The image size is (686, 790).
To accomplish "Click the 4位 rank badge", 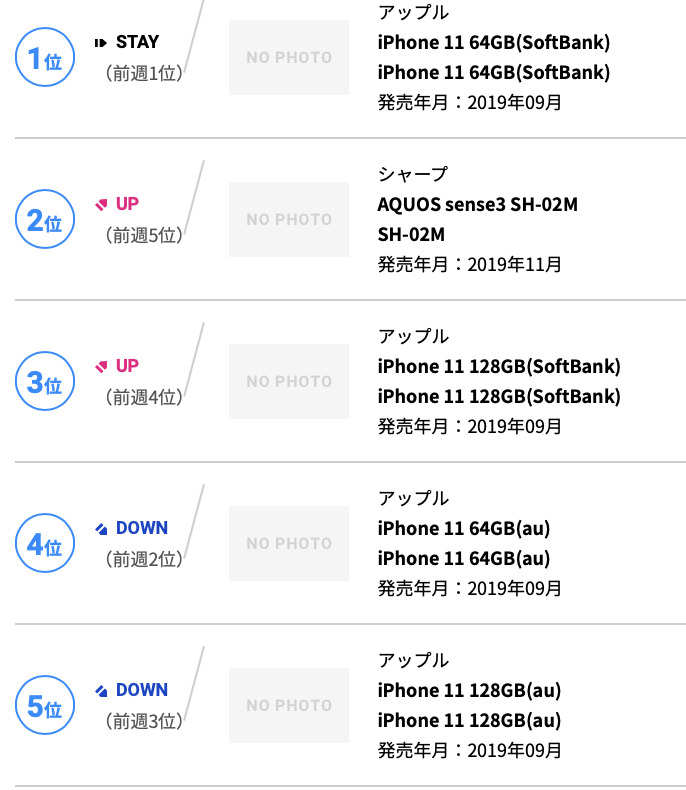I will pyautogui.click(x=45, y=543).
